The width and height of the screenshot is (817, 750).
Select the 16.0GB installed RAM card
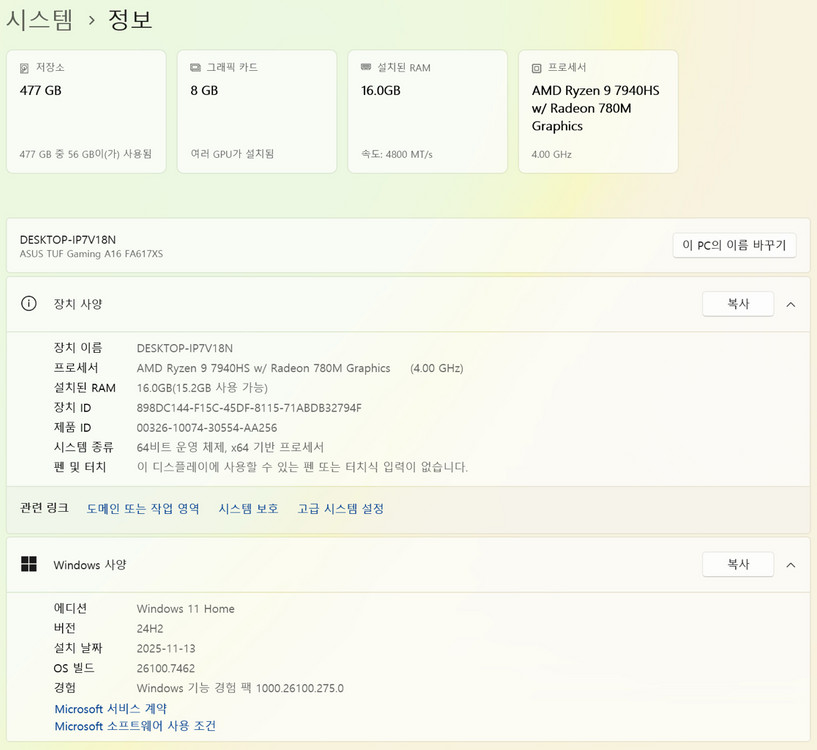point(427,111)
